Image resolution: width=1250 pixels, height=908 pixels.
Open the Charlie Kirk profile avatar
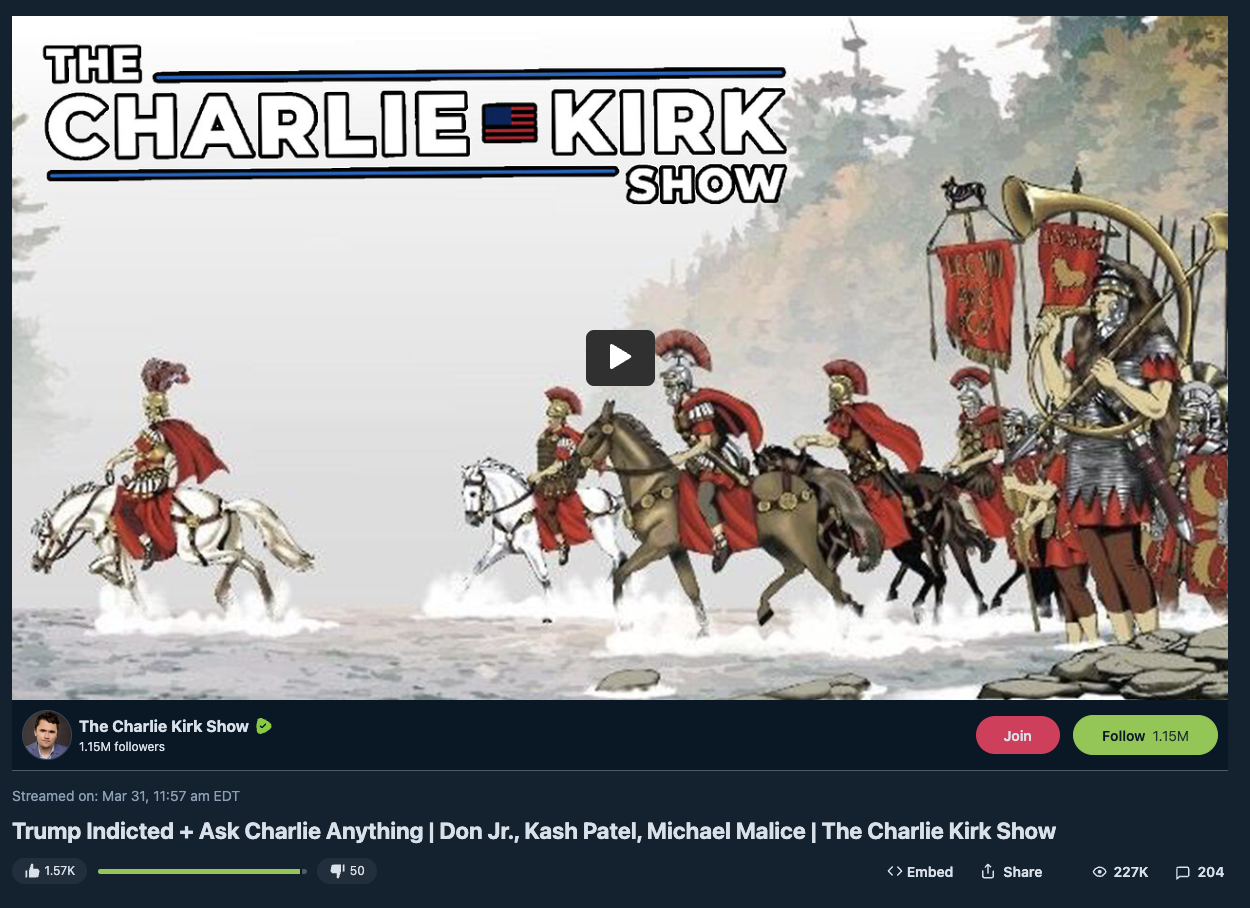pos(47,735)
